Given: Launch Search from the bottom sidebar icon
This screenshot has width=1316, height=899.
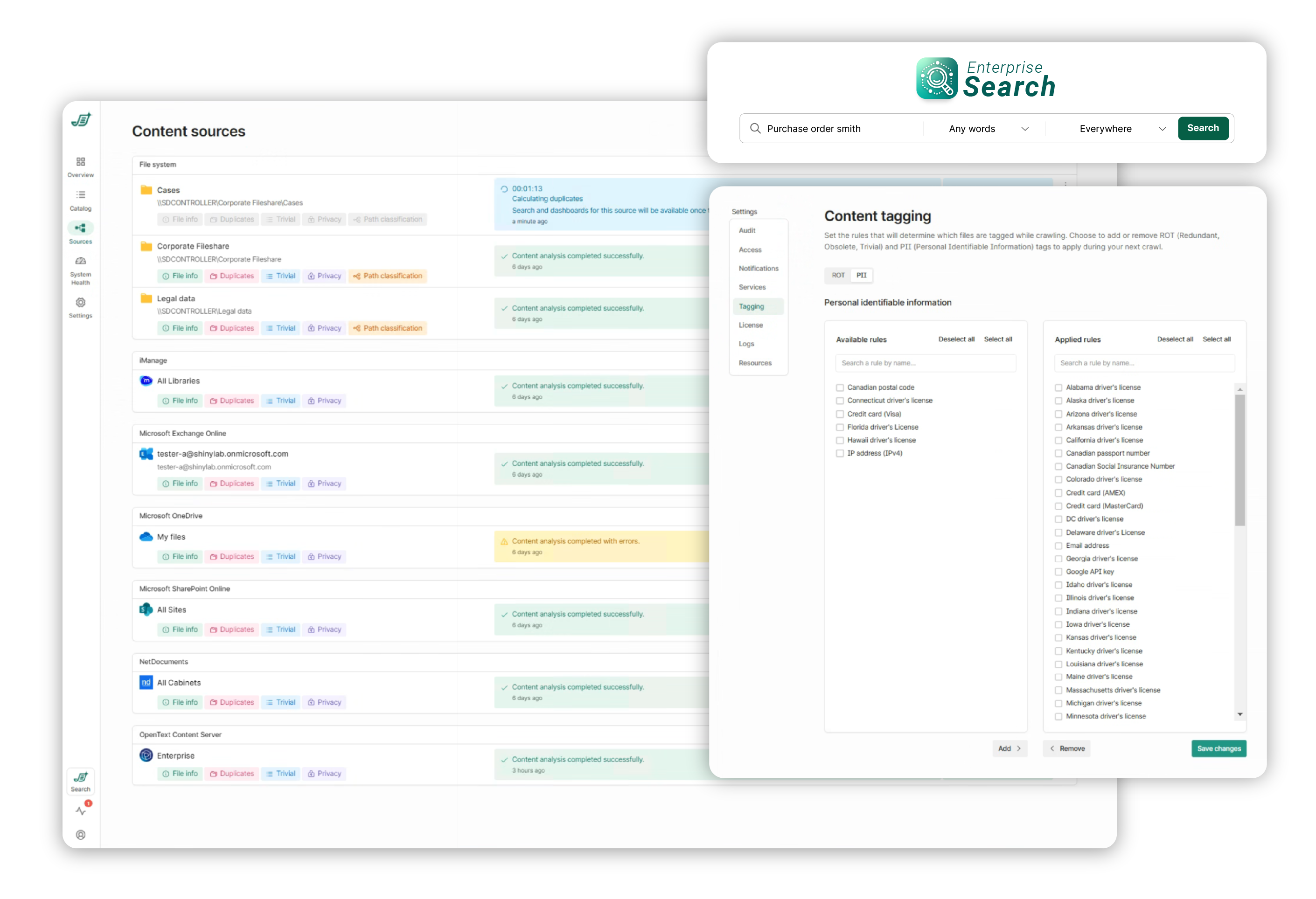Looking at the screenshot, I should (80, 781).
